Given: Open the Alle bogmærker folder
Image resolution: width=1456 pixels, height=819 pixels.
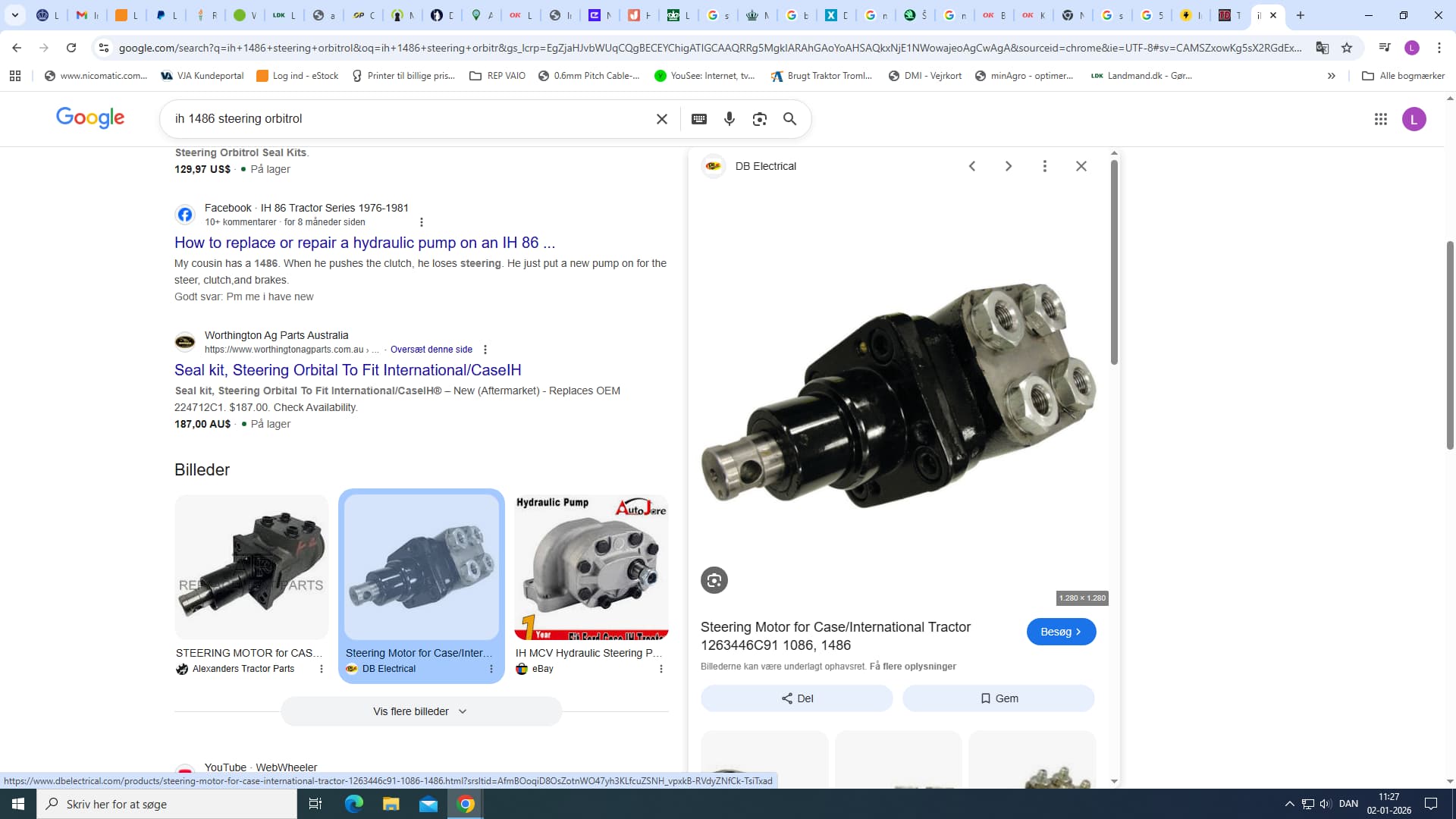Looking at the screenshot, I should (1403, 76).
